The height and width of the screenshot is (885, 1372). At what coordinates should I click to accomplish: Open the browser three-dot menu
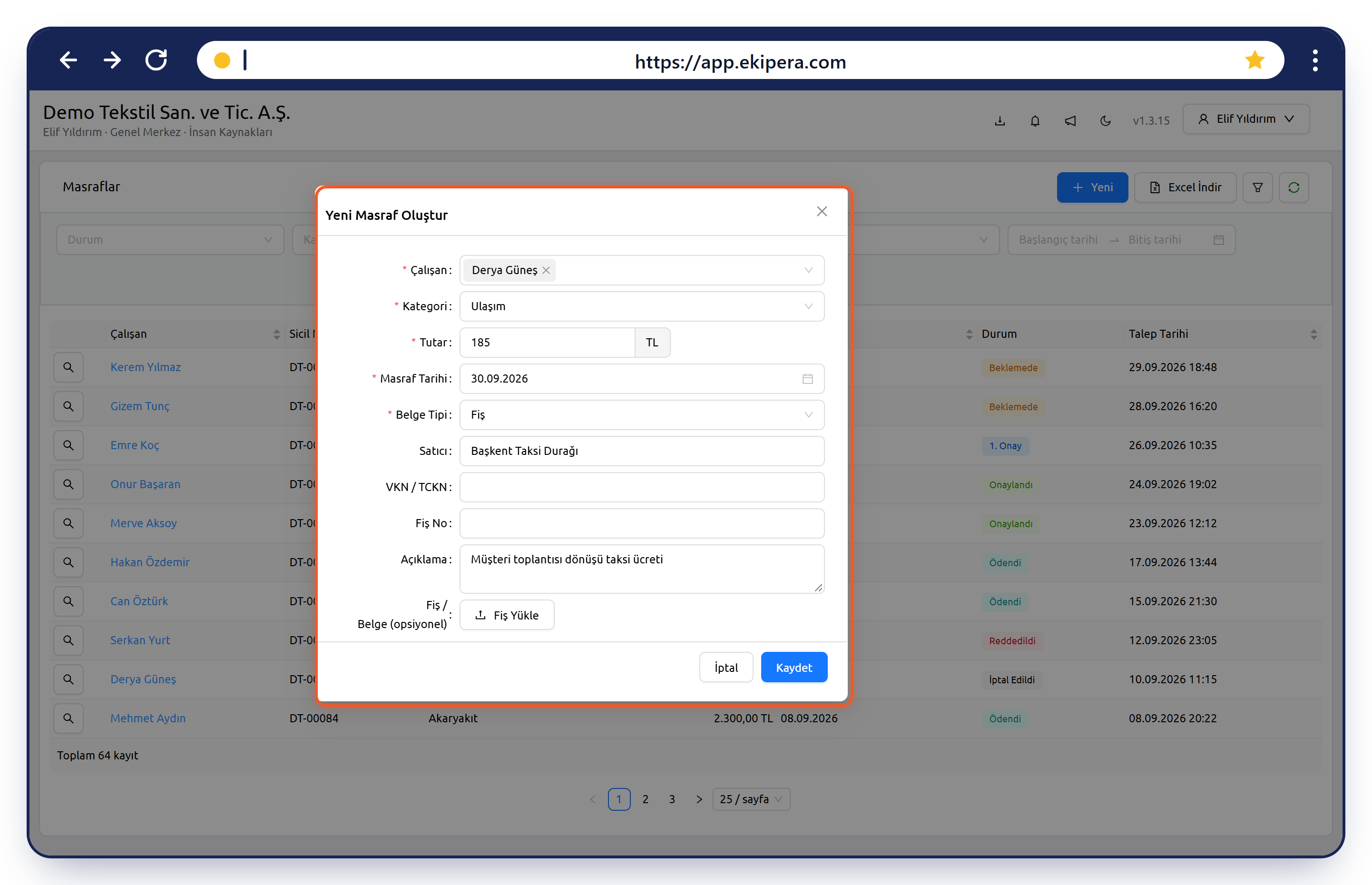1314,60
